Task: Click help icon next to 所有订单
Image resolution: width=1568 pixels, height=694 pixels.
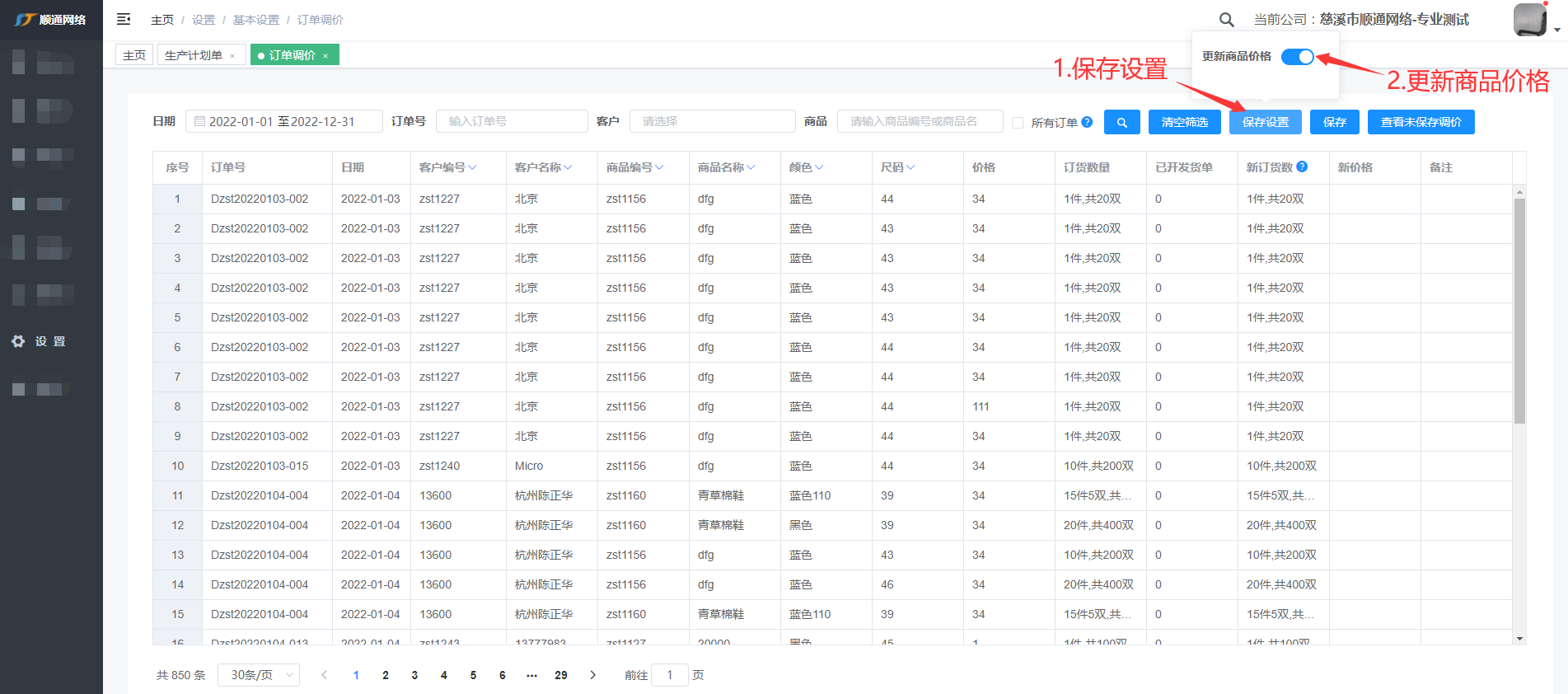Action: 1087,122
